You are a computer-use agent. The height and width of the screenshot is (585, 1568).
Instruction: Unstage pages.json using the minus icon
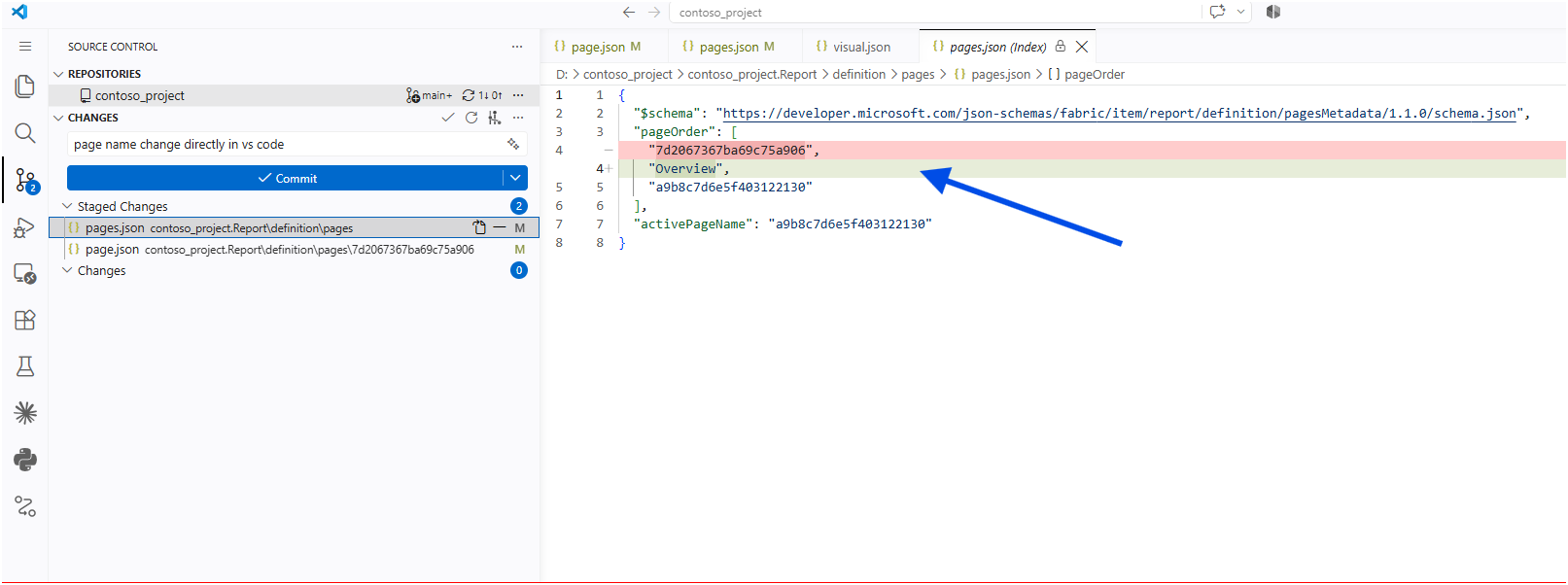click(500, 227)
